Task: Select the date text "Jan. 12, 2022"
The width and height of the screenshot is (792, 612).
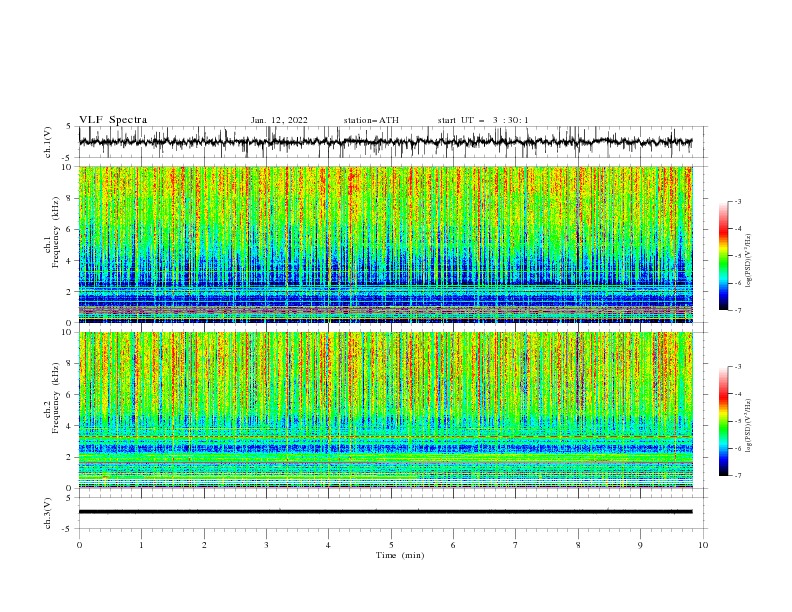Action: pos(279,120)
